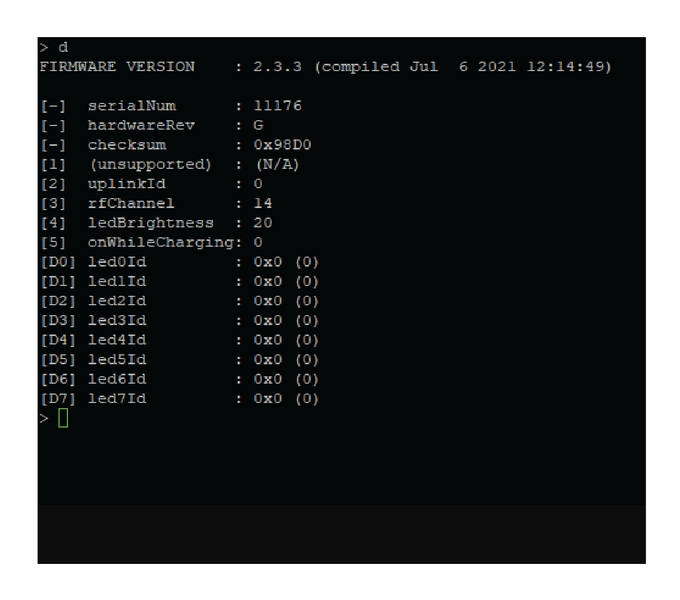Image resolution: width=680 pixels, height=600 pixels.
Task: Click the led7Id label
Action: coord(116,399)
